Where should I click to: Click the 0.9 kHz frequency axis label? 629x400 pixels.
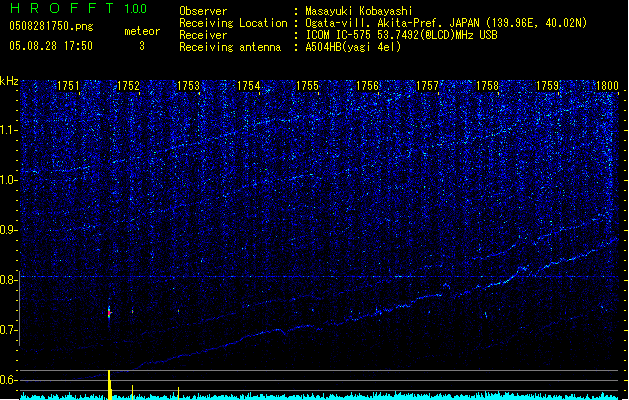click(9, 230)
